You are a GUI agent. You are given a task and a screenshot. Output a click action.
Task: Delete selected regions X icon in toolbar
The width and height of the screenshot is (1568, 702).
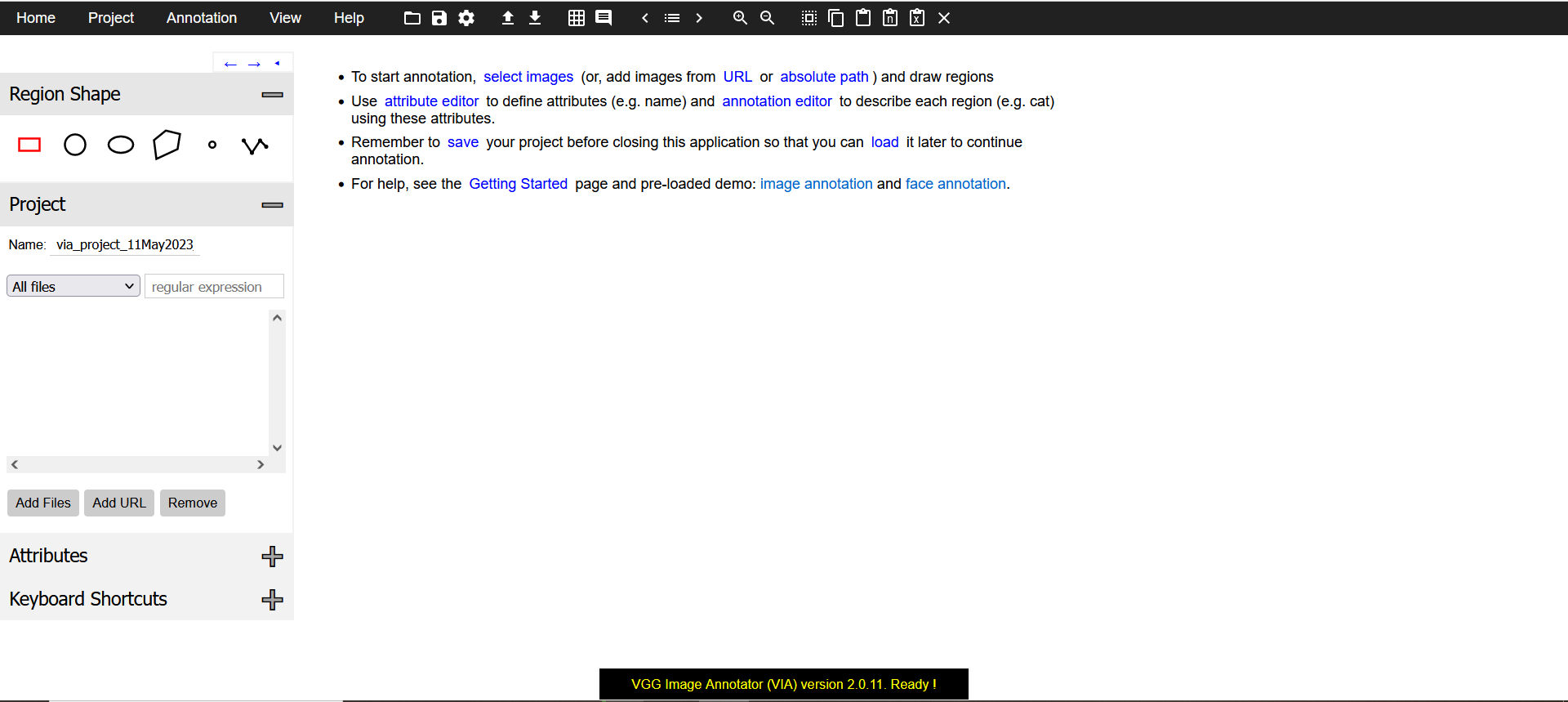point(944,18)
